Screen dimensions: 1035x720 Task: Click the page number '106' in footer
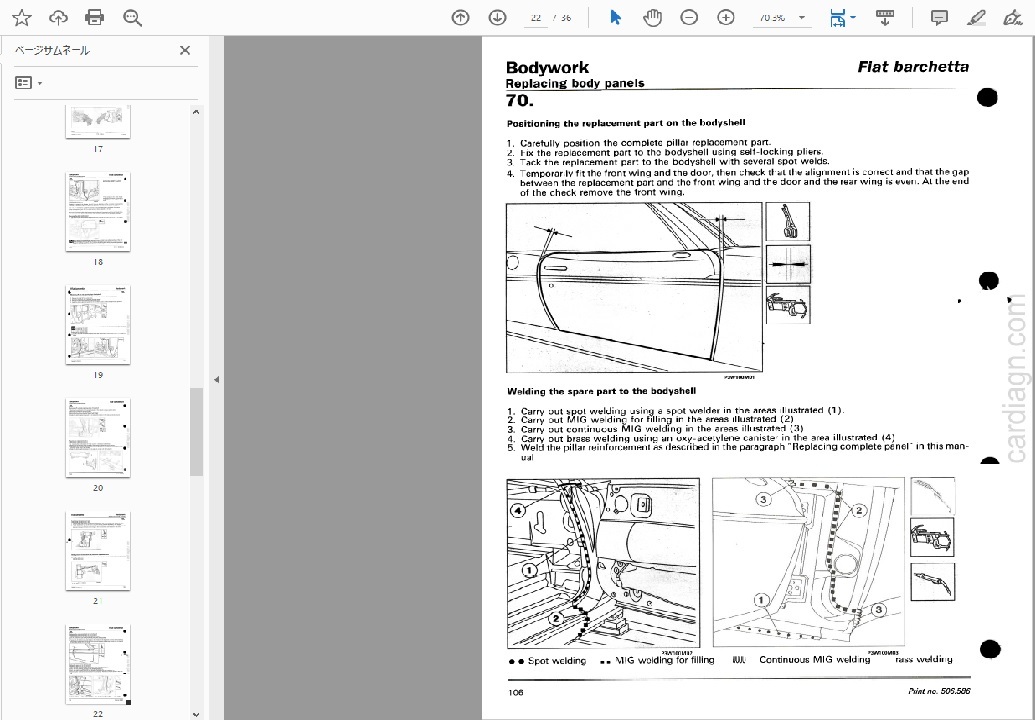tap(516, 692)
